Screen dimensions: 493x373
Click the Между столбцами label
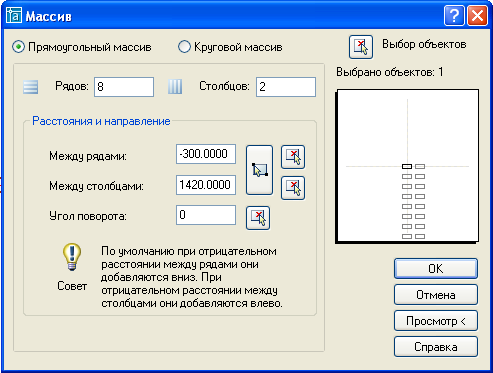click(x=96, y=186)
